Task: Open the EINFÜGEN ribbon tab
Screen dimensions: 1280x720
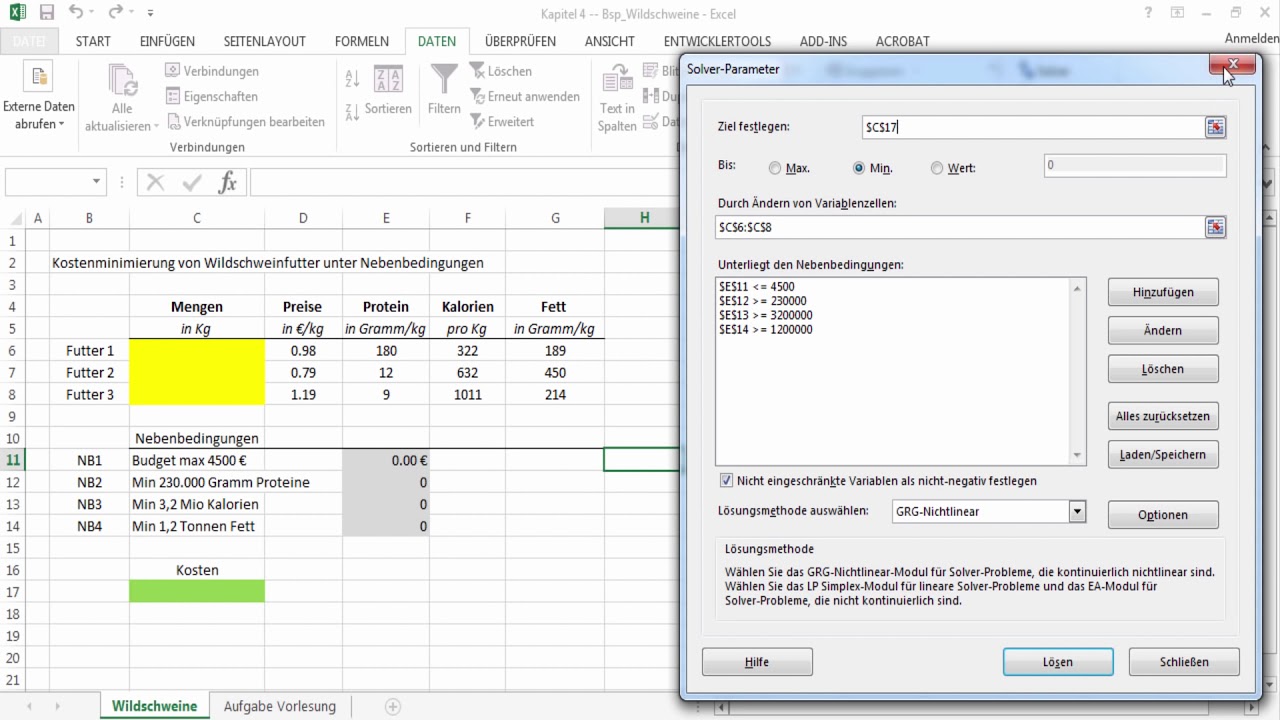Action: click(167, 41)
